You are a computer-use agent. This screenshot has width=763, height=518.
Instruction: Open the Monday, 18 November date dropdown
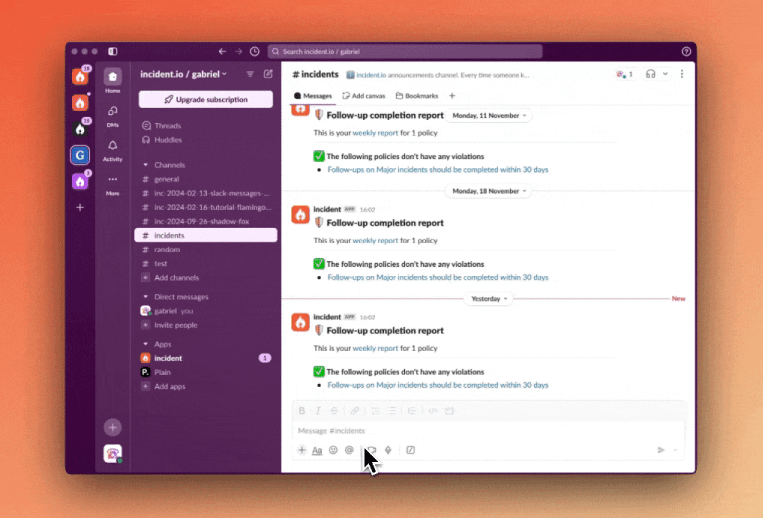[489, 191]
